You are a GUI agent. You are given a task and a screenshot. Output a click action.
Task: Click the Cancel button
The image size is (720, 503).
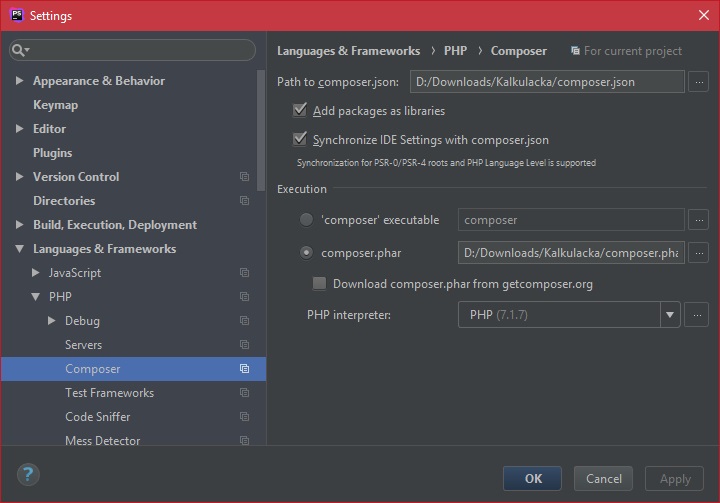pyautogui.click(x=603, y=479)
